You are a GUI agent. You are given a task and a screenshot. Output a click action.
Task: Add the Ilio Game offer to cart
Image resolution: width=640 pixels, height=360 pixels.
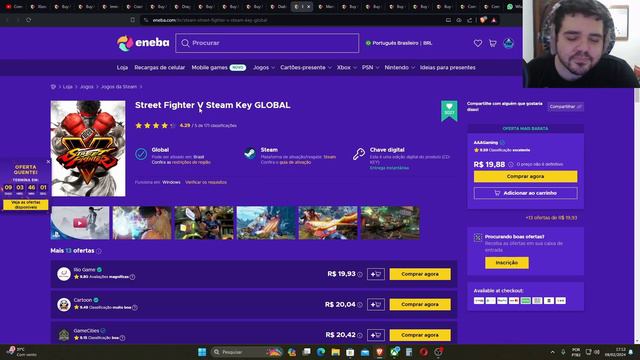[x=376, y=274]
